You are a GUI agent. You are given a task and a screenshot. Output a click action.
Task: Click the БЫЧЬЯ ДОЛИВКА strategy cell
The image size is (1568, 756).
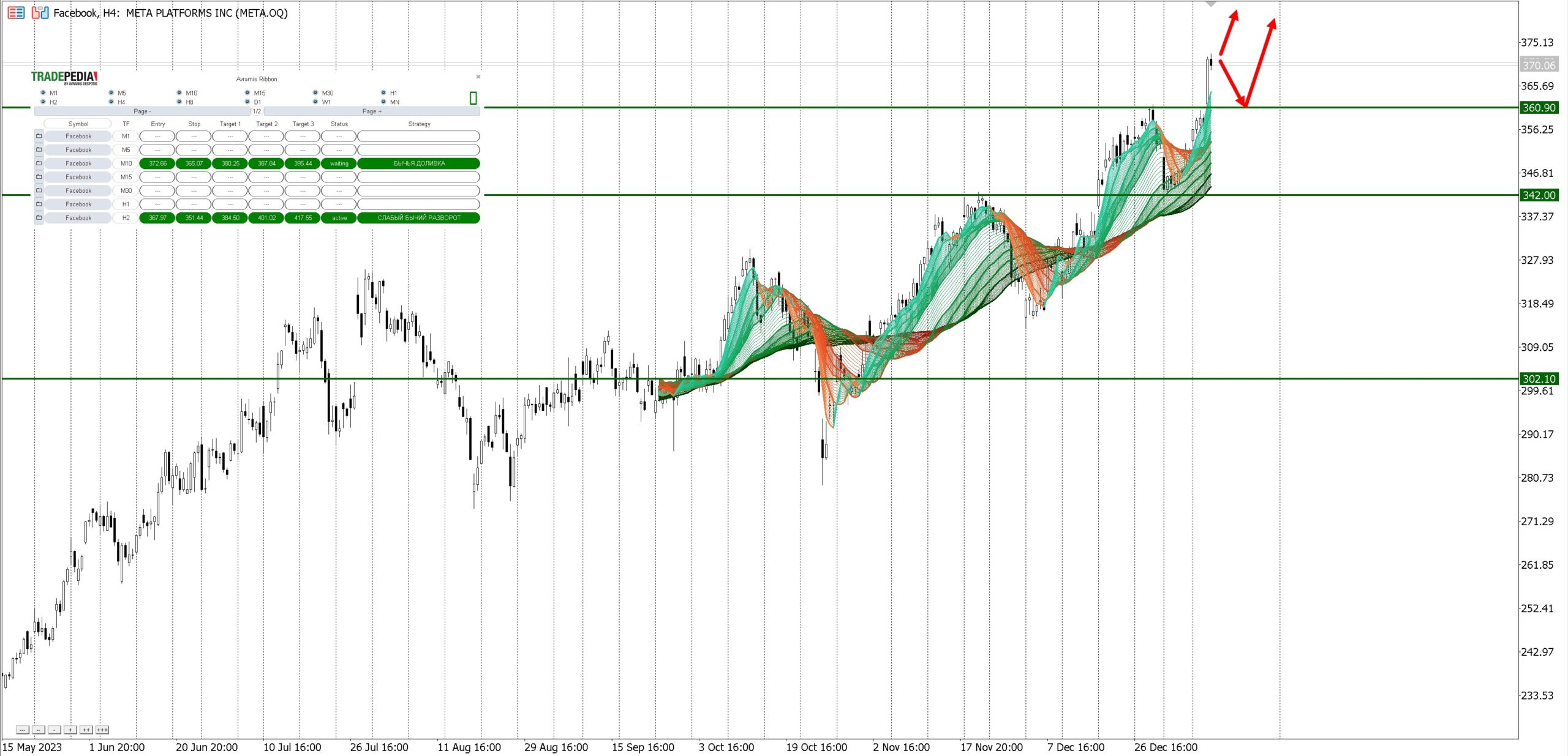419,163
